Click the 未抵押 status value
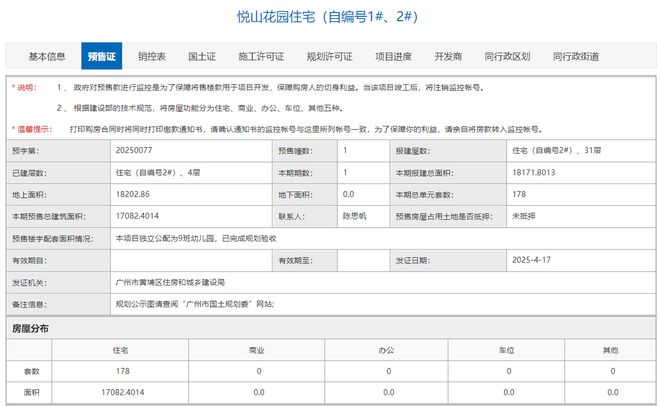The image size is (660, 406). tap(524, 216)
